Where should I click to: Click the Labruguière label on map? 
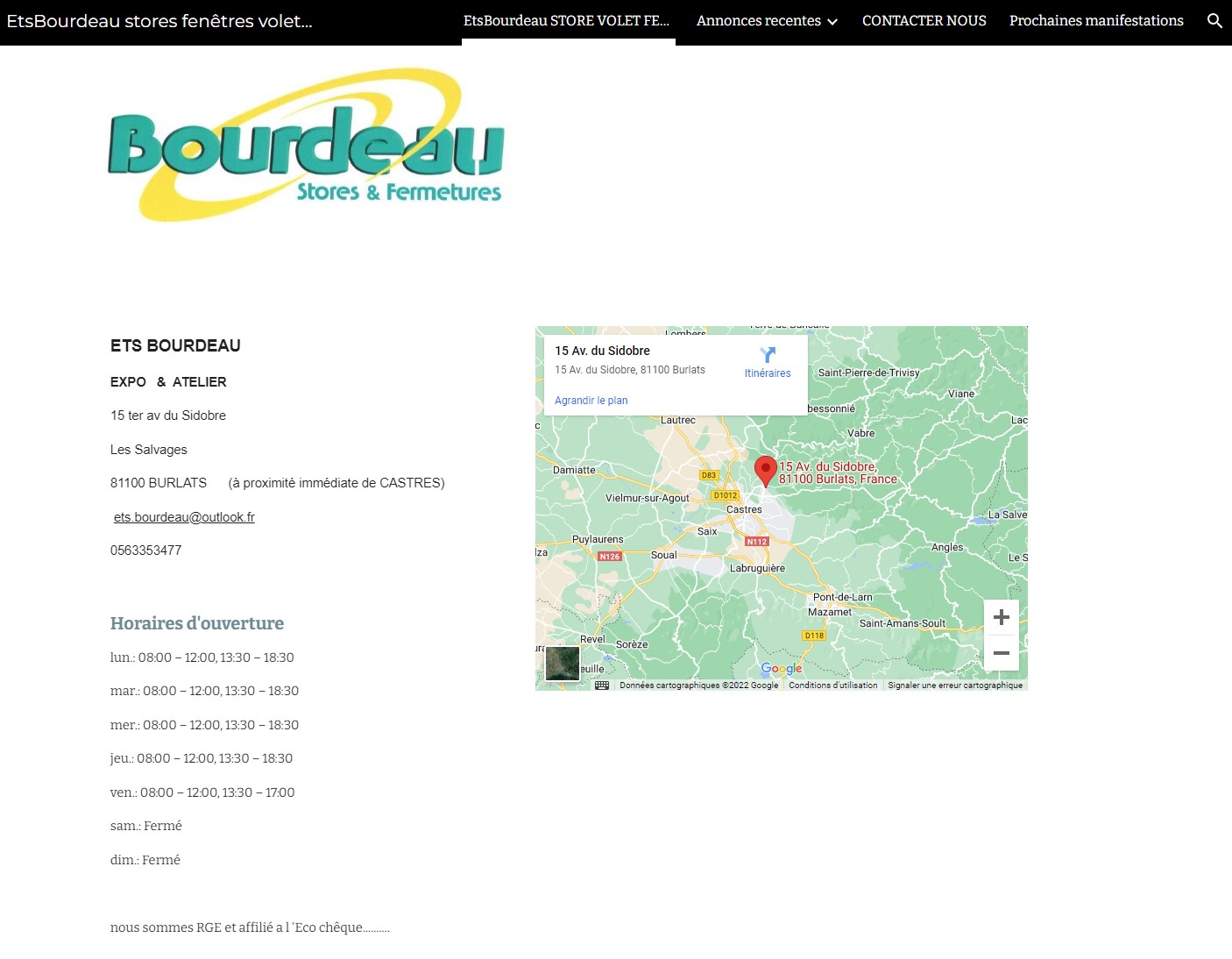758,568
